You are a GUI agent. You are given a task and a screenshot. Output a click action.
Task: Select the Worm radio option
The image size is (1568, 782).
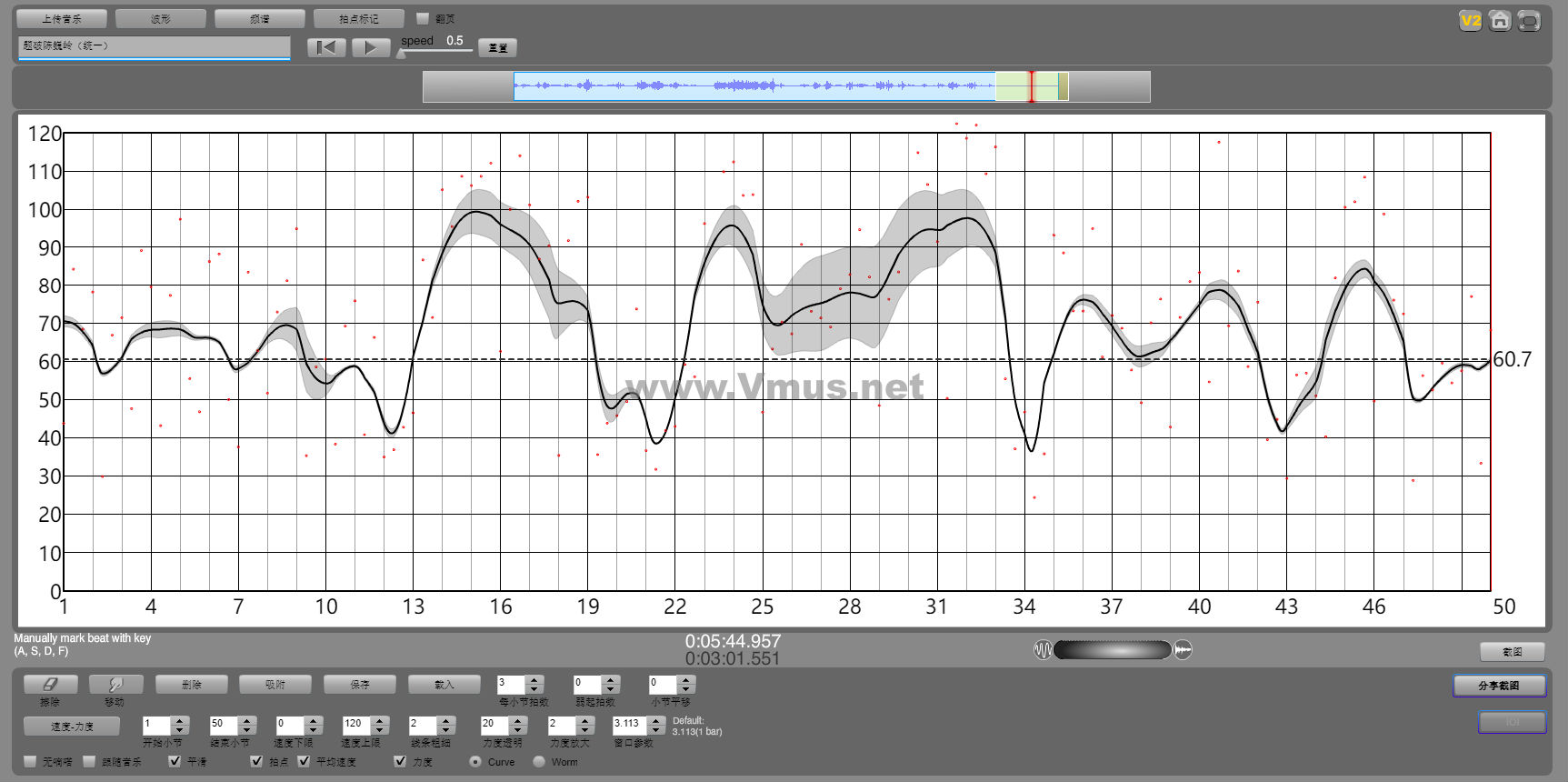(x=539, y=761)
